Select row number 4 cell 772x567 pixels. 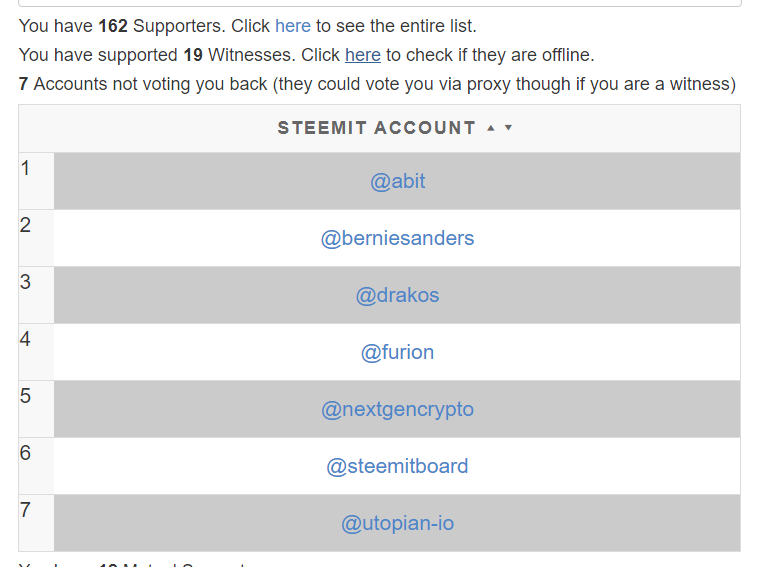(36, 352)
